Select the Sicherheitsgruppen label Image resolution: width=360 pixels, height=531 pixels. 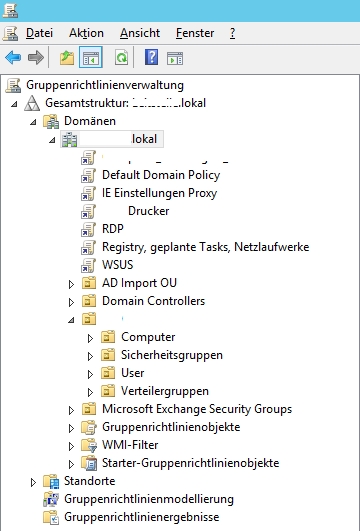pos(172,355)
